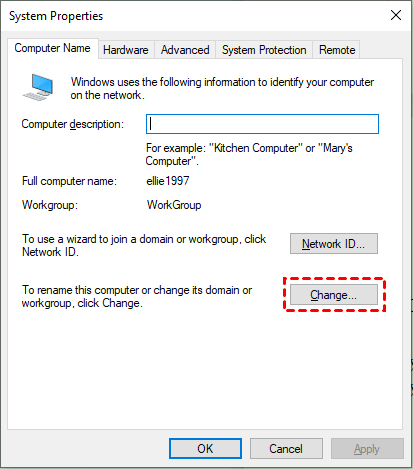Close the System Properties dialog
This screenshot has width=413, height=469.
point(396,15)
